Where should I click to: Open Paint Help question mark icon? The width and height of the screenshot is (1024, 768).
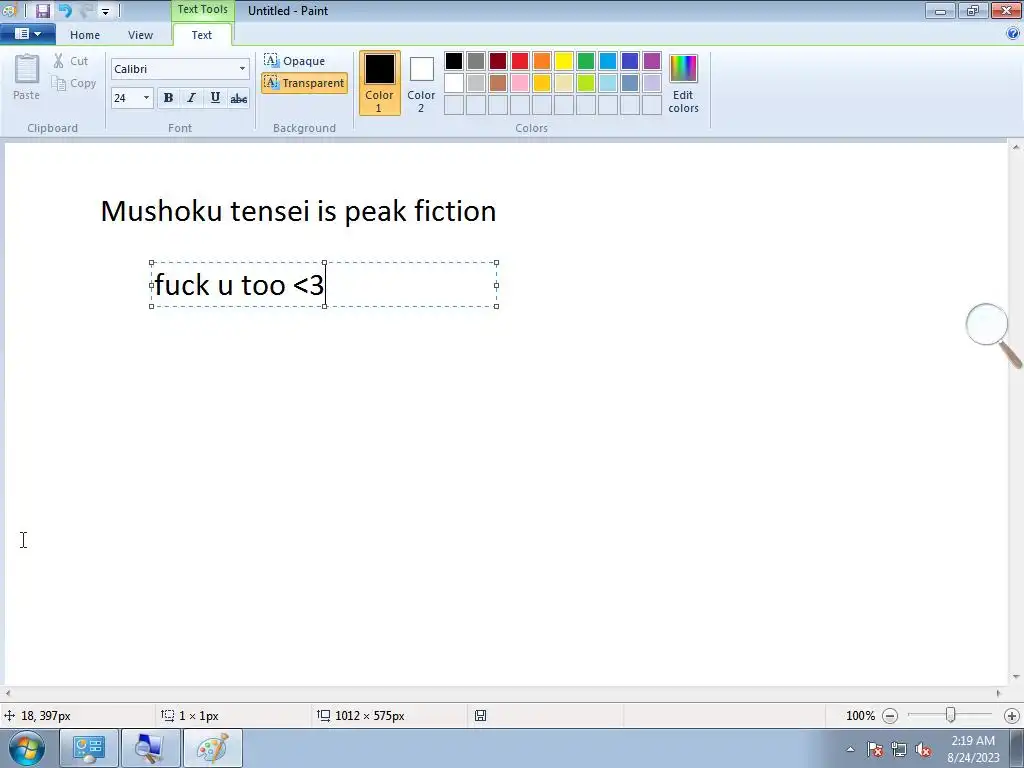(1013, 34)
